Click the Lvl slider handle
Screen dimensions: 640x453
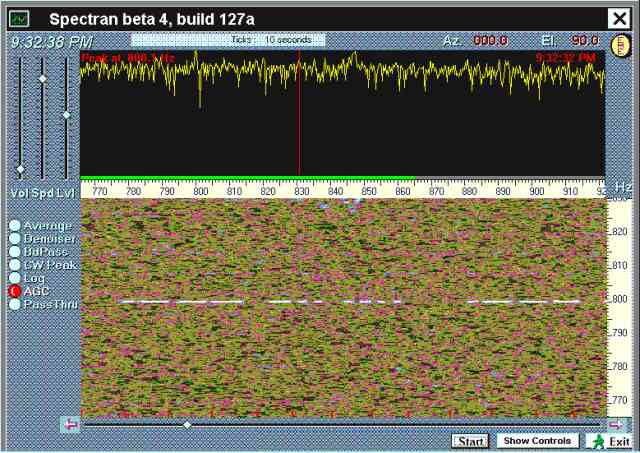pos(67,115)
